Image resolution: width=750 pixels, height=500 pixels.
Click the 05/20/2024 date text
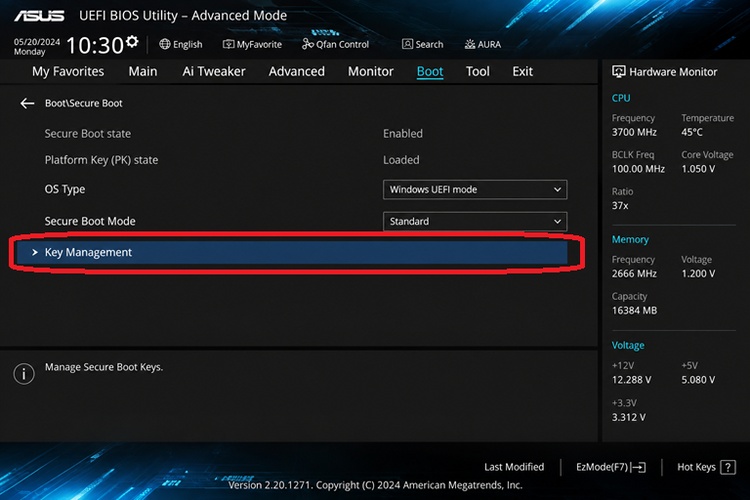point(37,42)
